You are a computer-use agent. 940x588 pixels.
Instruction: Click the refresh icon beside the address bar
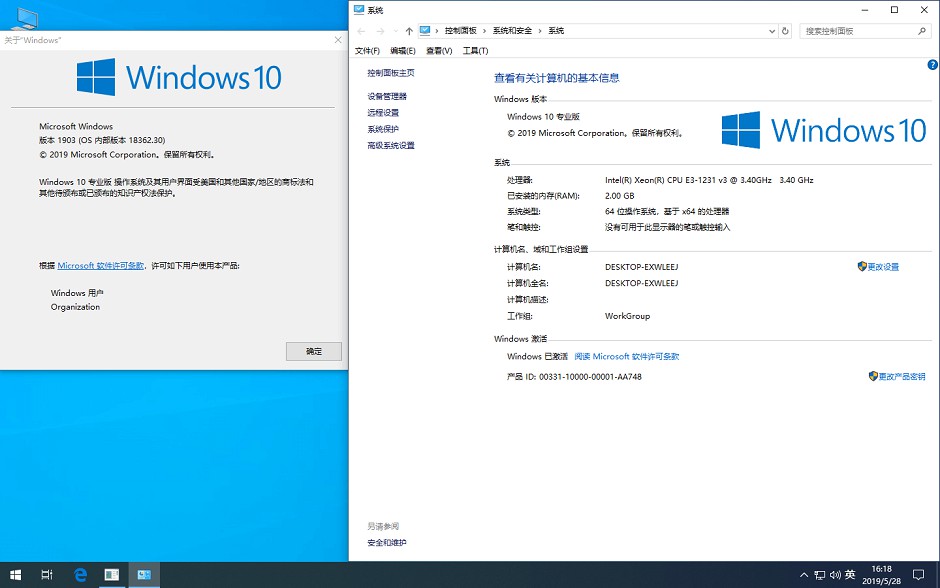(785, 30)
